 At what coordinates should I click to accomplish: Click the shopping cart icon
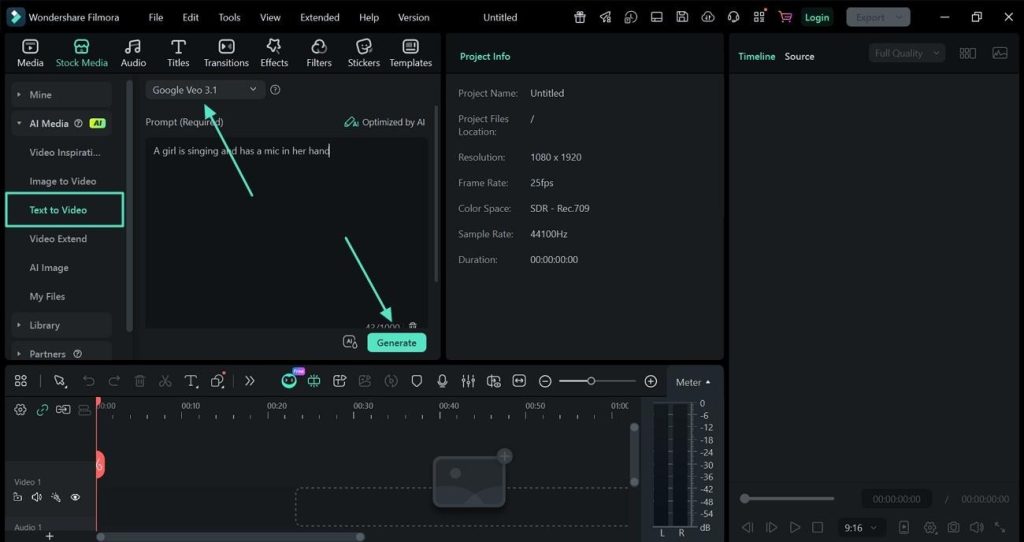pyautogui.click(x=785, y=17)
